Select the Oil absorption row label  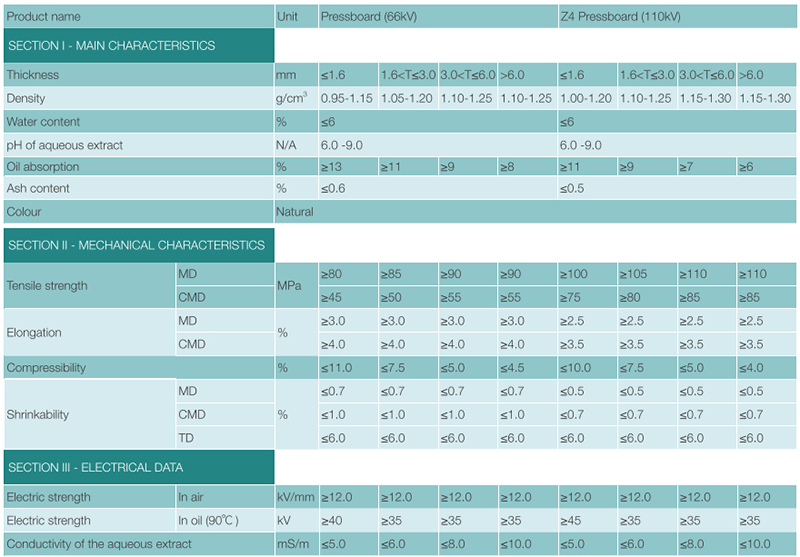click(x=42, y=166)
